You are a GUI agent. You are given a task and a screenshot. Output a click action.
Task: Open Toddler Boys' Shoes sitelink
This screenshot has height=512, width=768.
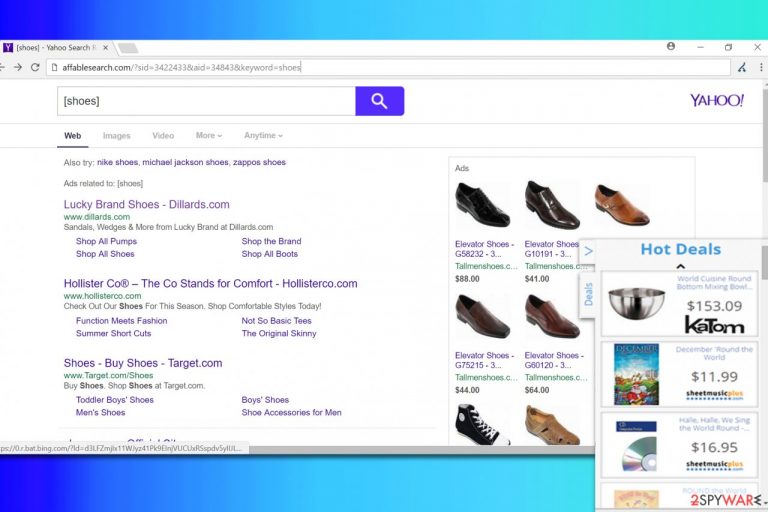coord(115,400)
